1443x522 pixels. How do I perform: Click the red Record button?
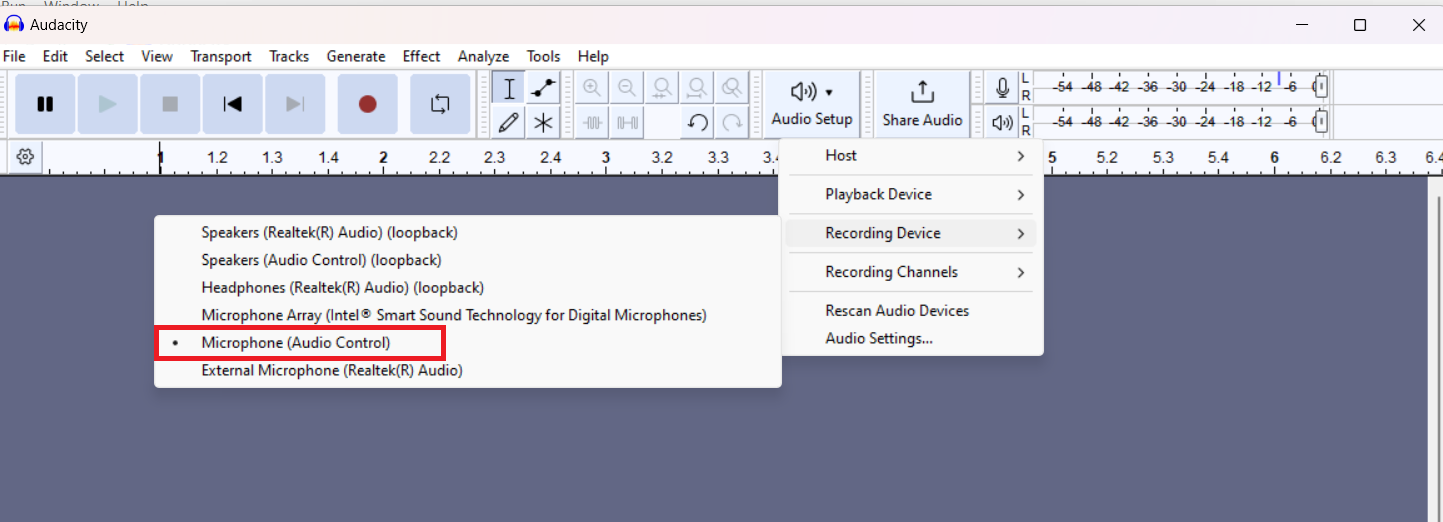(367, 104)
